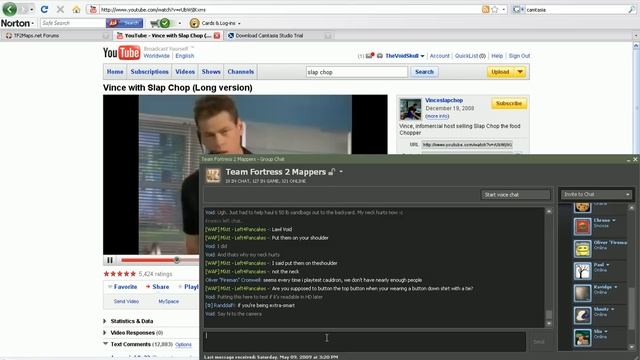The height and width of the screenshot is (360, 640).
Task: Open the Upload button dropdown arrow
Action: [x=520, y=72]
